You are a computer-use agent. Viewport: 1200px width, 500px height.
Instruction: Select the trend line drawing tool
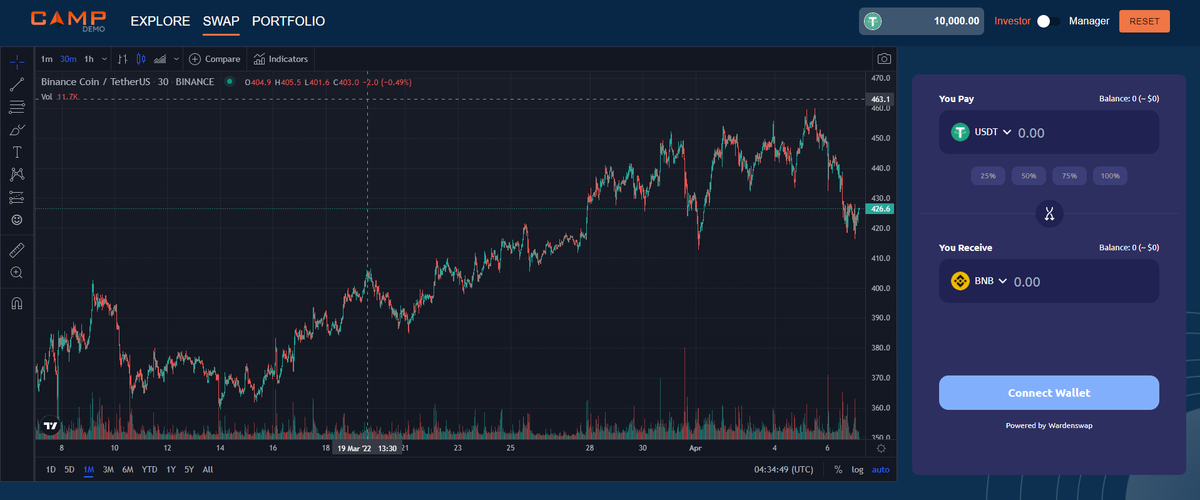click(17, 85)
